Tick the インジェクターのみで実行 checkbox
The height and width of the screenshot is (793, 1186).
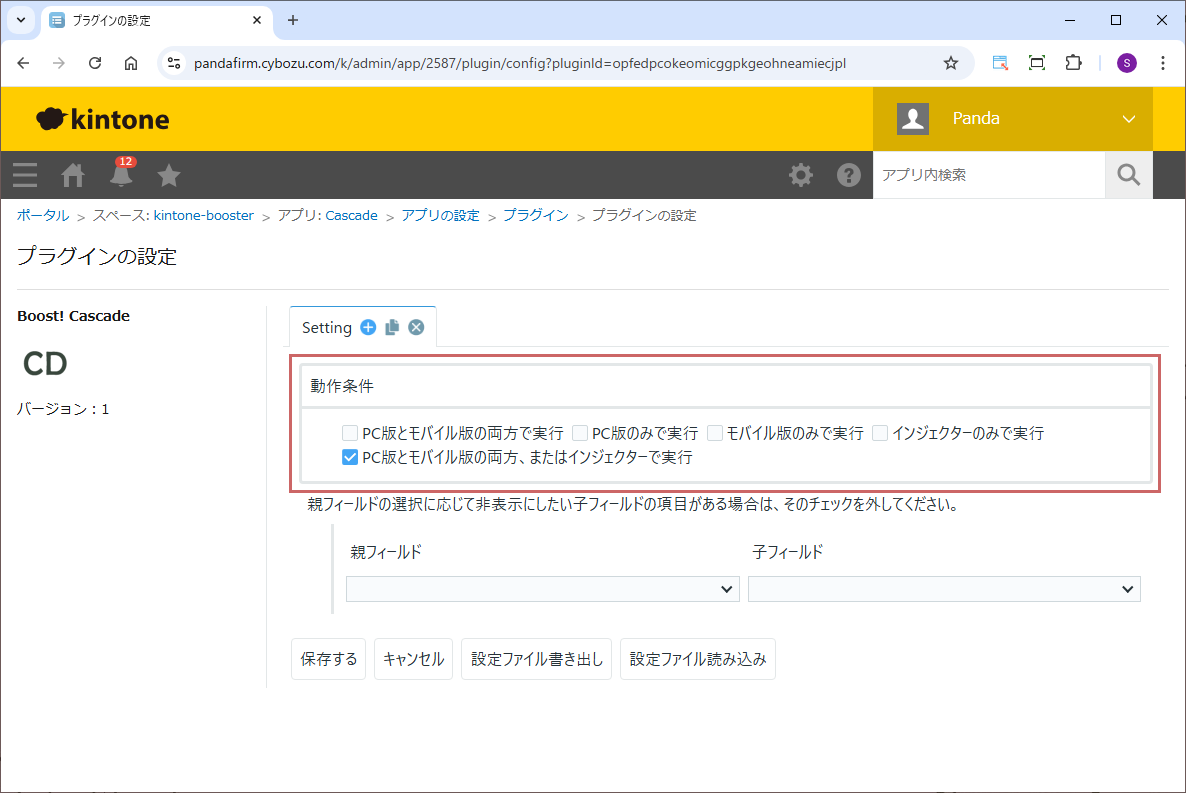click(880, 433)
